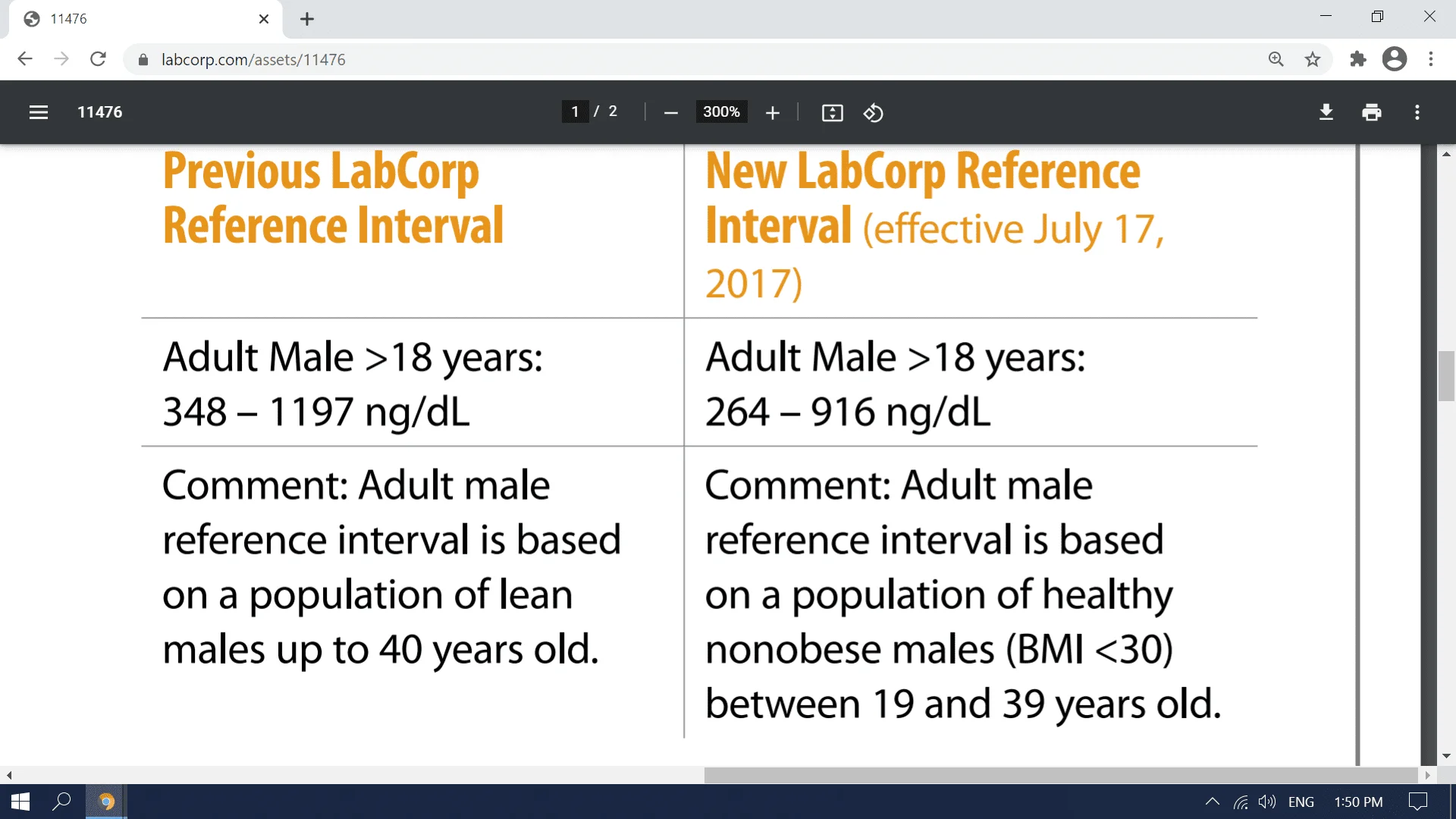Open network connection tray icon
This screenshot has height=819, width=1456.
pyautogui.click(x=1241, y=802)
